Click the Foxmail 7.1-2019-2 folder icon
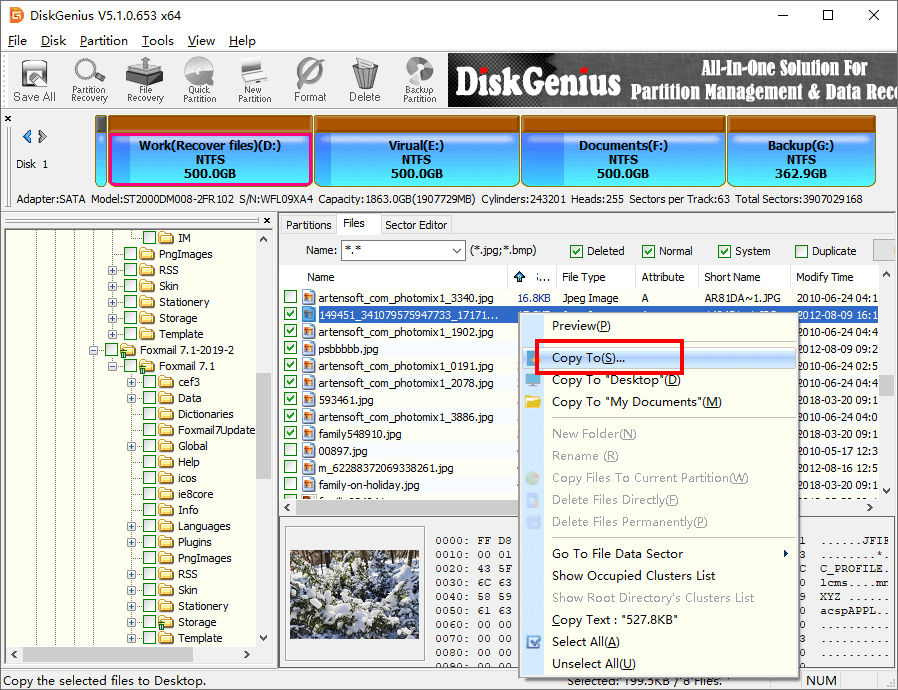898x690 pixels. (x=128, y=350)
